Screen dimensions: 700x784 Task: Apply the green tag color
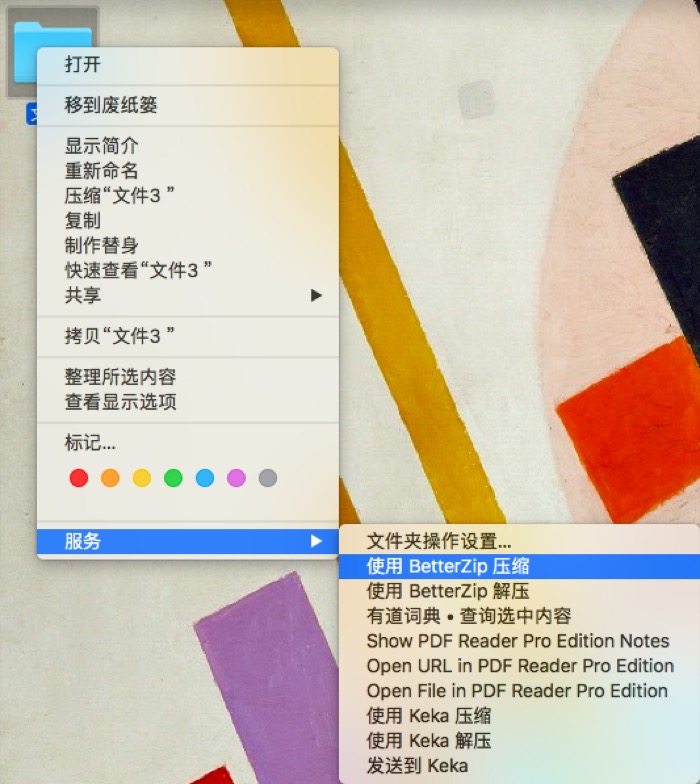tap(173, 478)
